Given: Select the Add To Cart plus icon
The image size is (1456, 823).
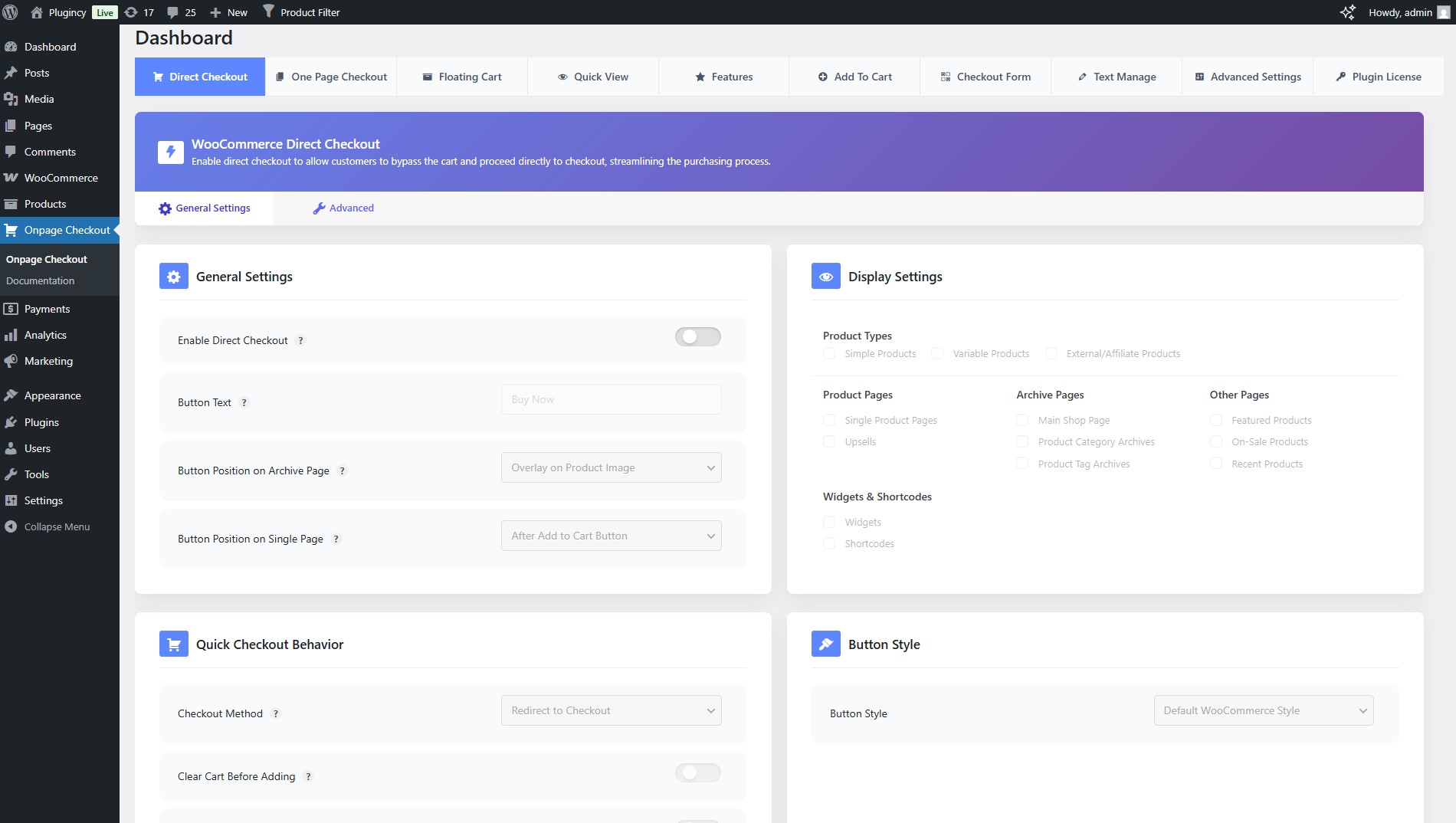Looking at the screenshot, I should (x=821, y=77).
